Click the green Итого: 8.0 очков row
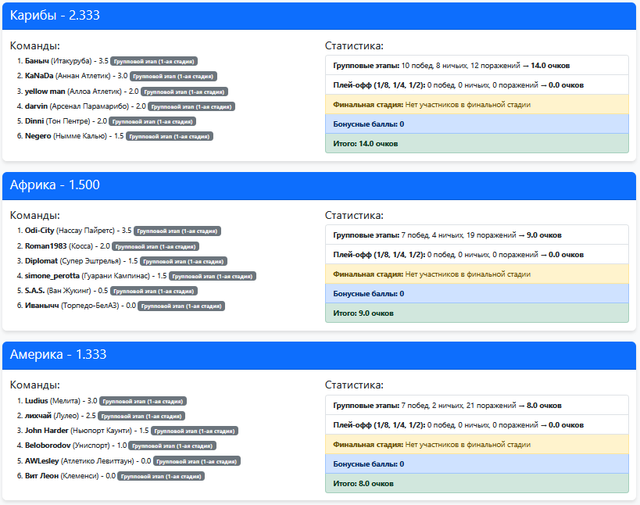 pos(476,484)
